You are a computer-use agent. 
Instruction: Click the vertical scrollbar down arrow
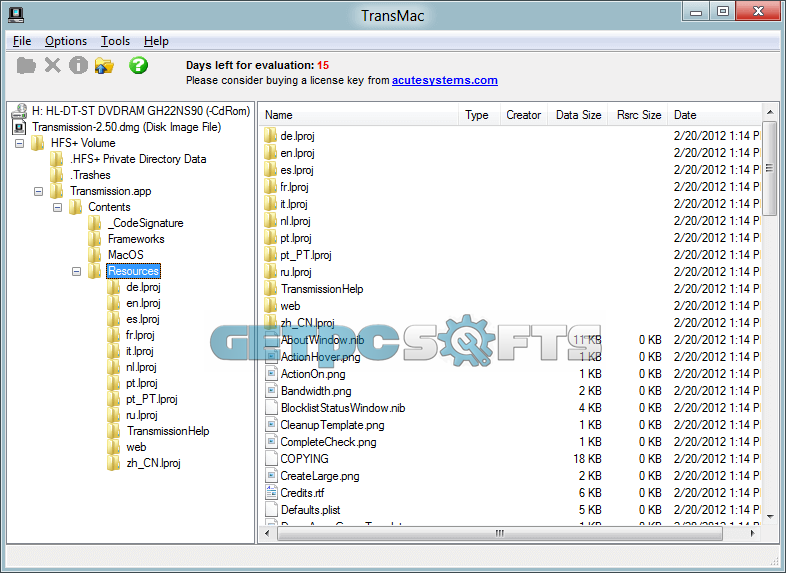(769, 516)
